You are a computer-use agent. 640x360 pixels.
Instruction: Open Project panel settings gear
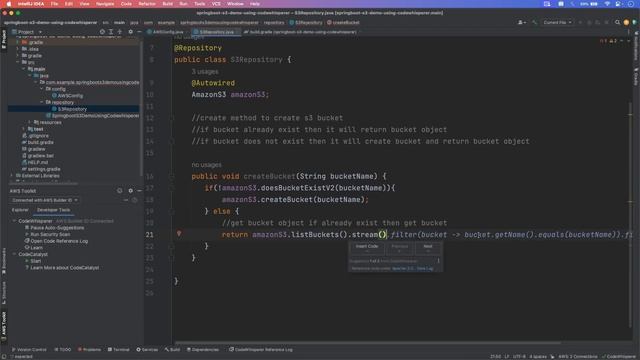pos(131,32)
